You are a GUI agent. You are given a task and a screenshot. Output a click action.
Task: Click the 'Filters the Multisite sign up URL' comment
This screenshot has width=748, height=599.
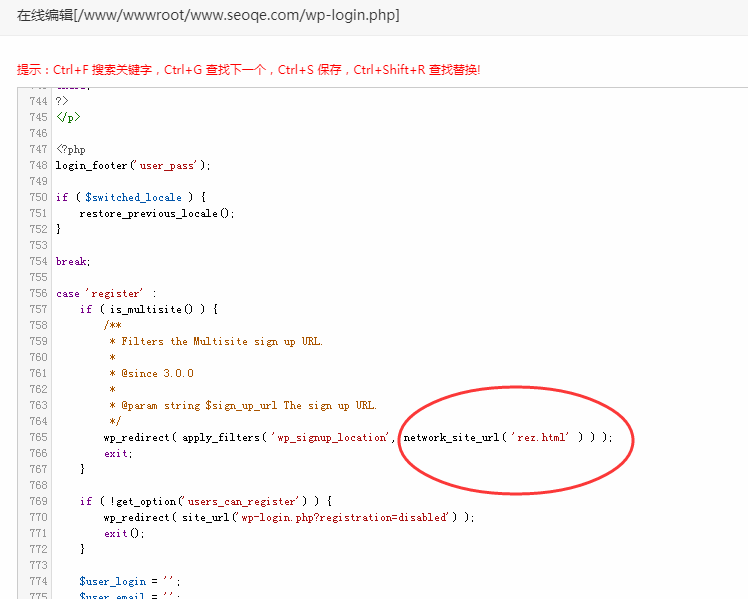tap(222, 341)
